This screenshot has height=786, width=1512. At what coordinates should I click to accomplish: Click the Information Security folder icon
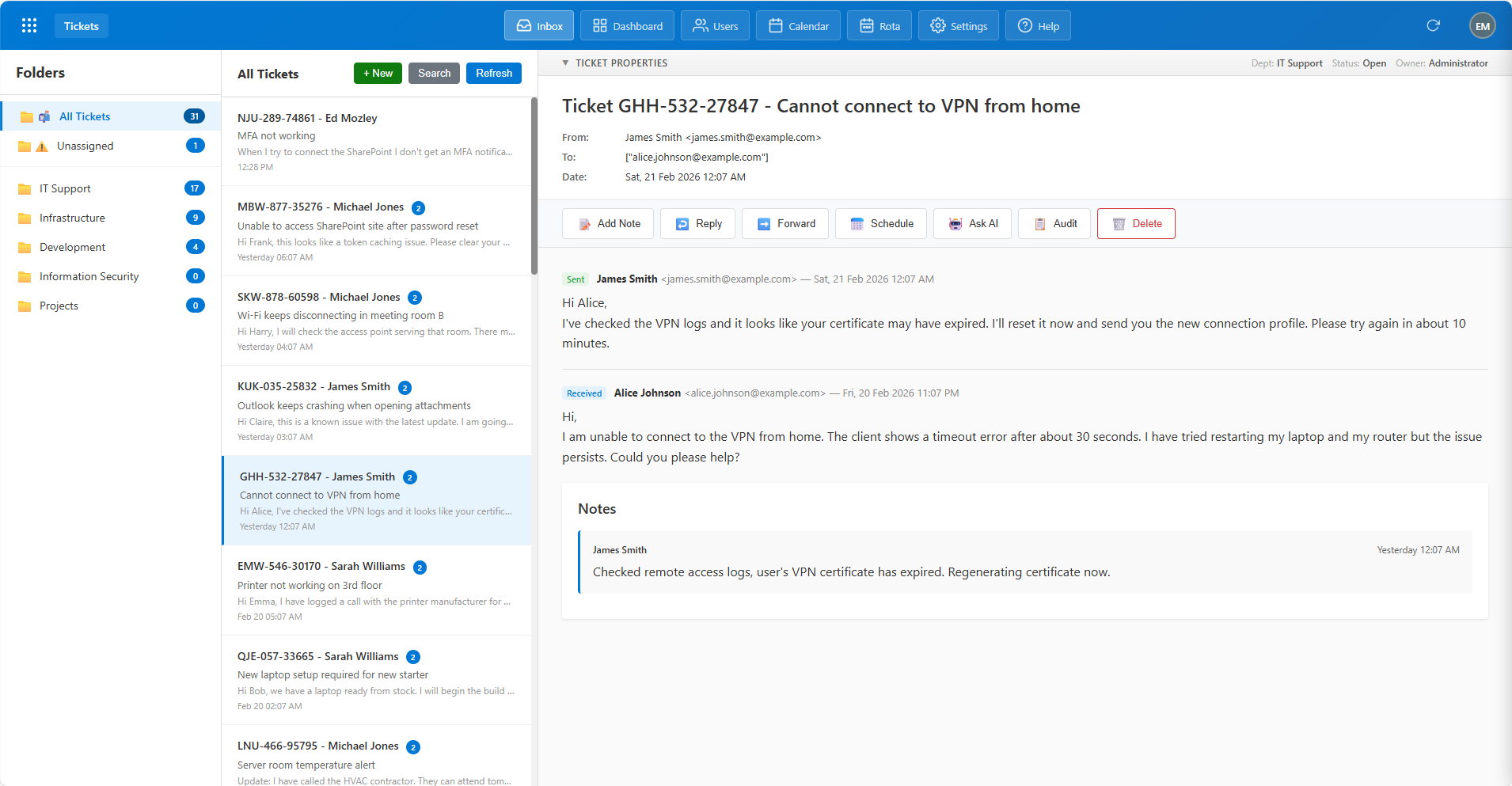coord(25,276)
